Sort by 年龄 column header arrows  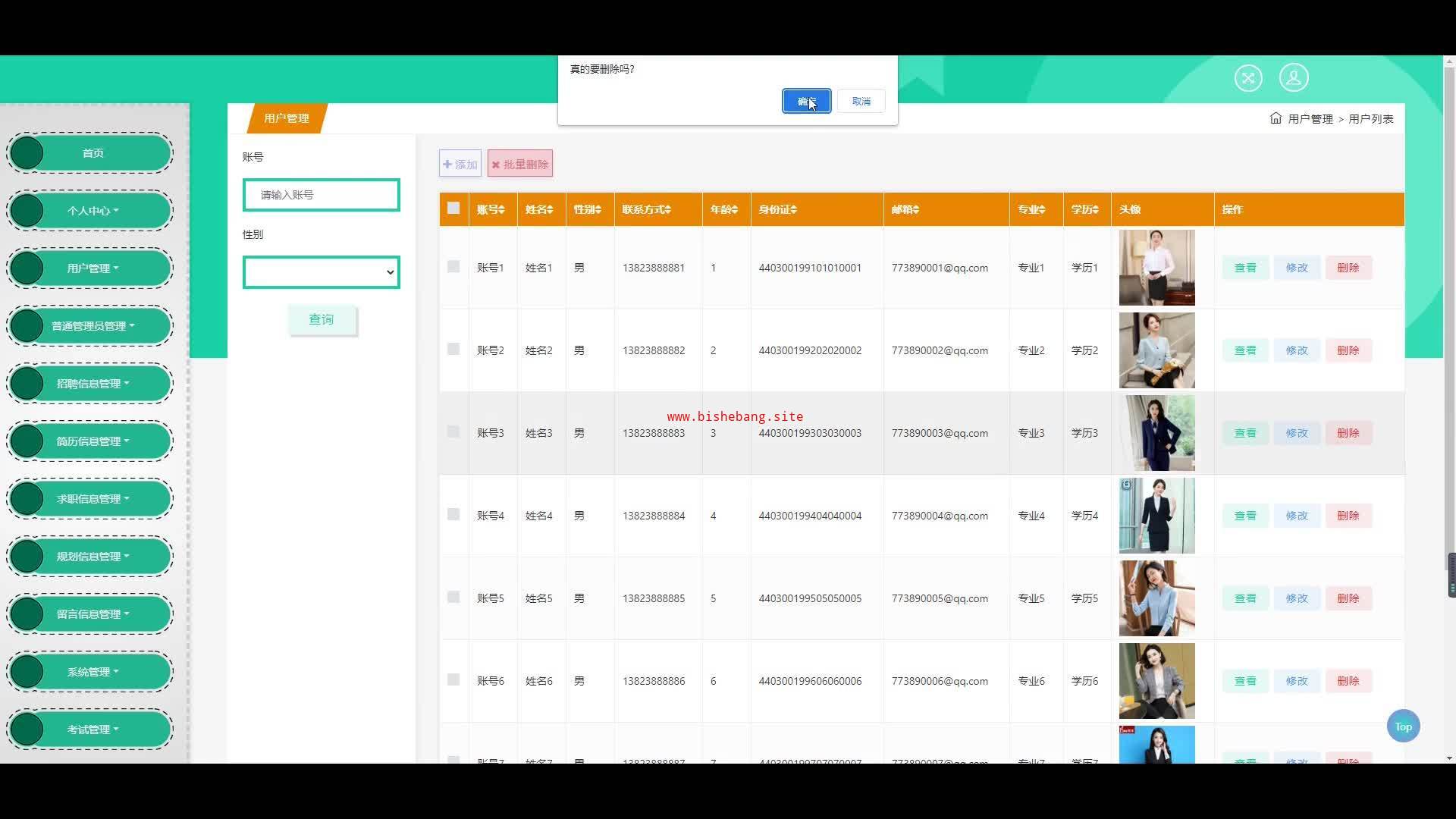coord(734,210)
